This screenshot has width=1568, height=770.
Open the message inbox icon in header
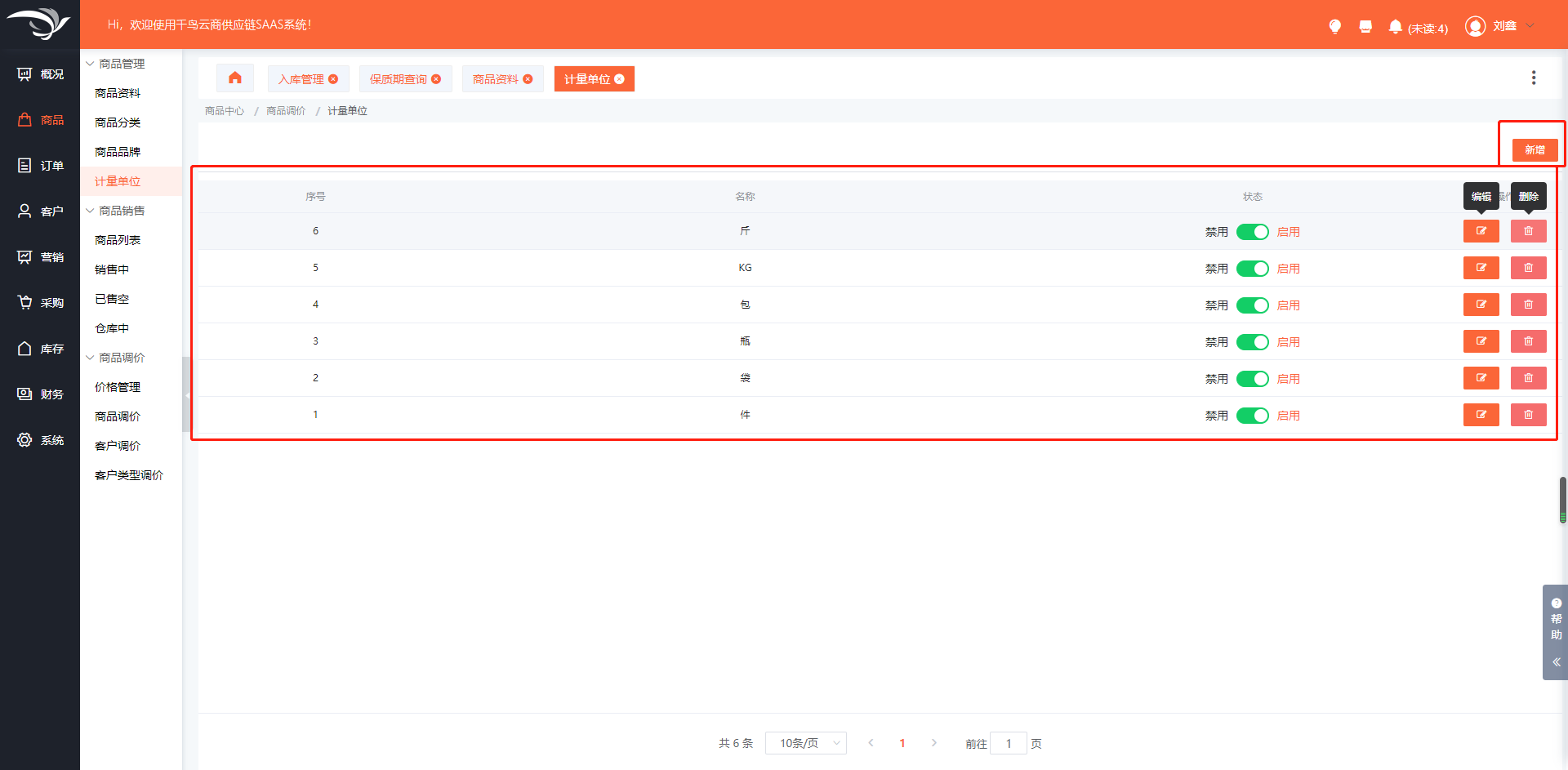[x=1365, y=26]
